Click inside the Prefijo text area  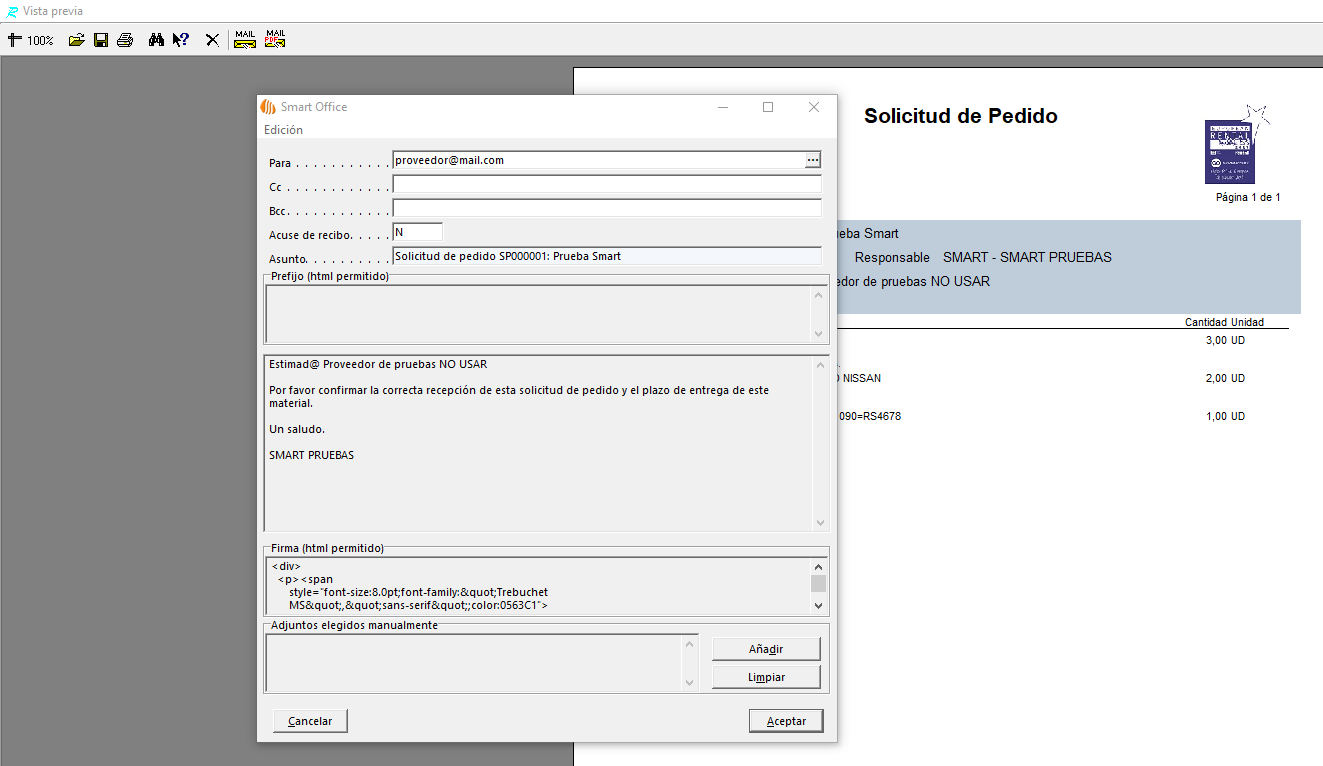tap(538, 314)
